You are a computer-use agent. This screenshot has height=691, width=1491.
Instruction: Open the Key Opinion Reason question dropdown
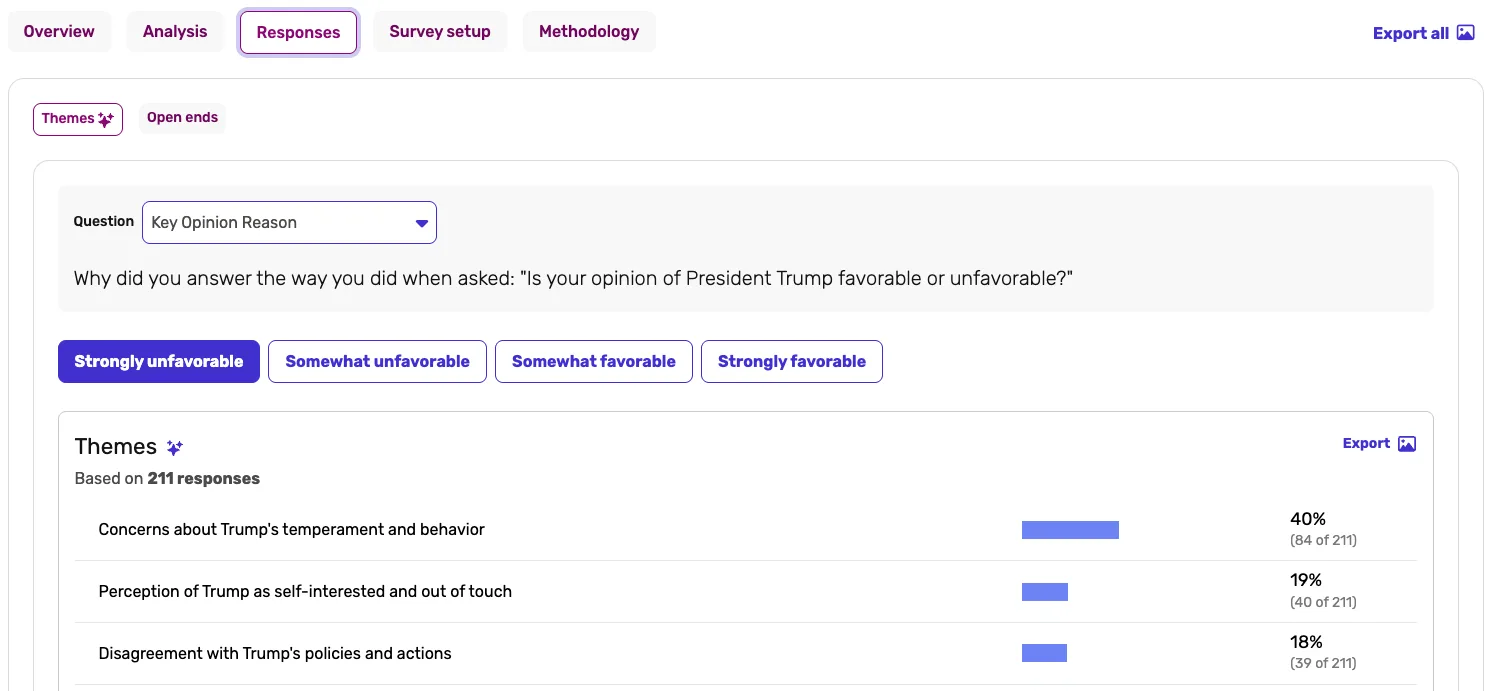click(289, 223)
